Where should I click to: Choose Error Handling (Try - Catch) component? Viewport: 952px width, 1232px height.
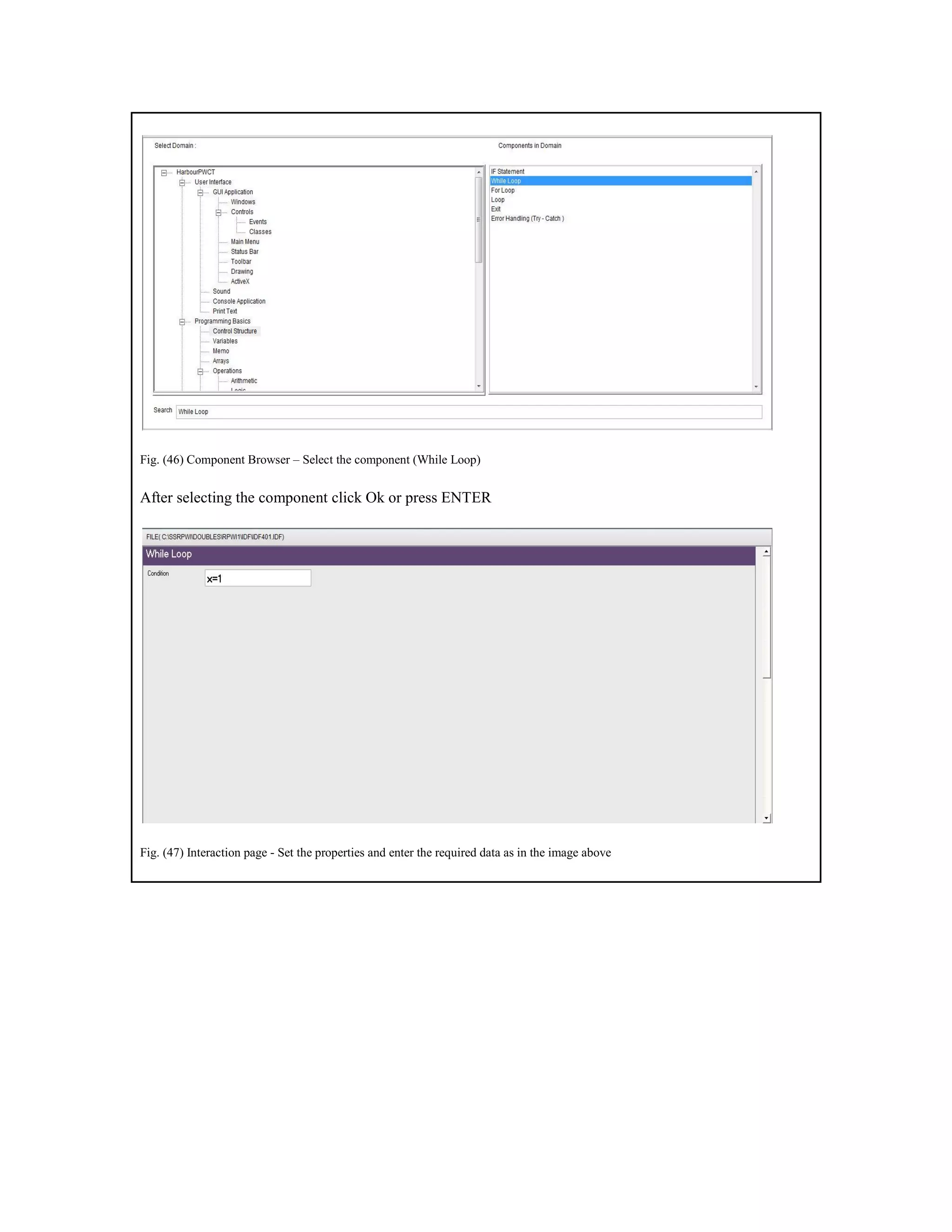621,219
